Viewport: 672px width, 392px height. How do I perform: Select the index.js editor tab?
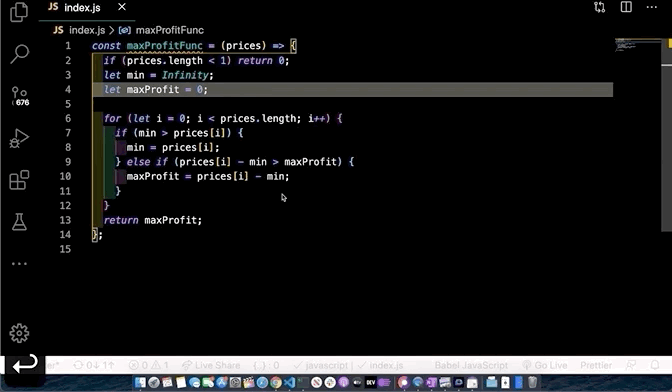(x=87, y=8)
